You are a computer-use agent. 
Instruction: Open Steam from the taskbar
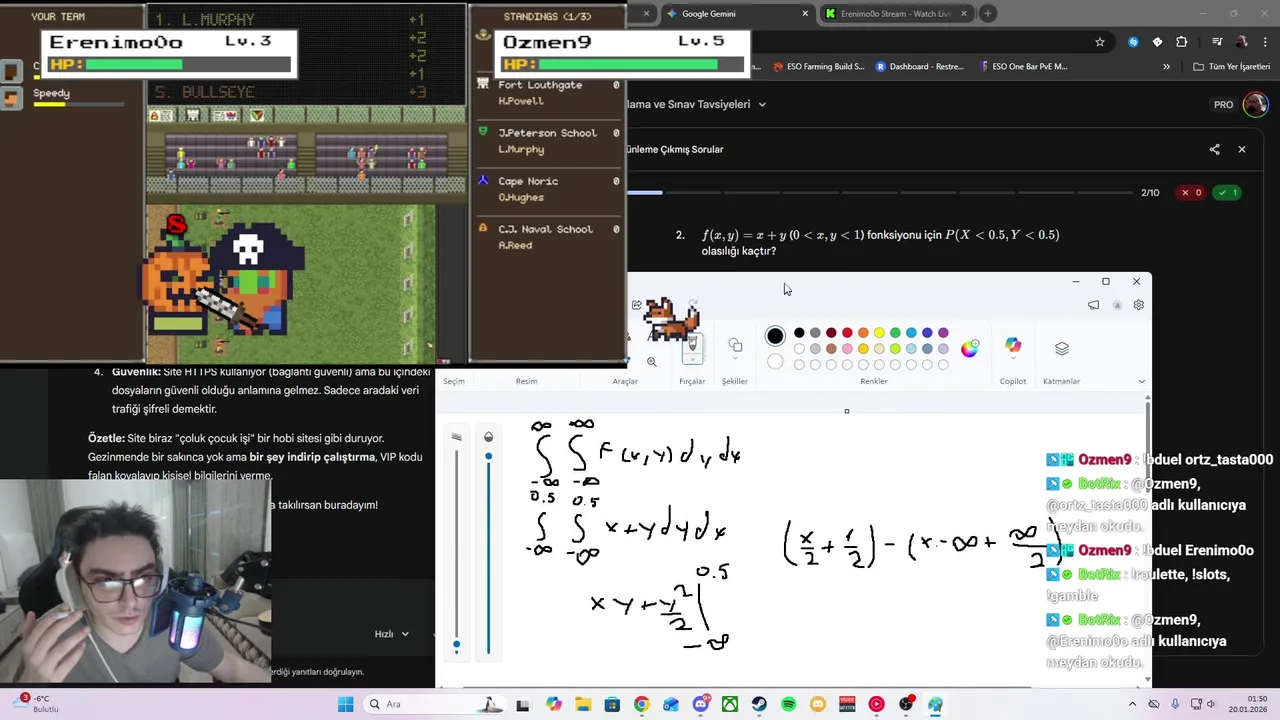coord(759,704)
